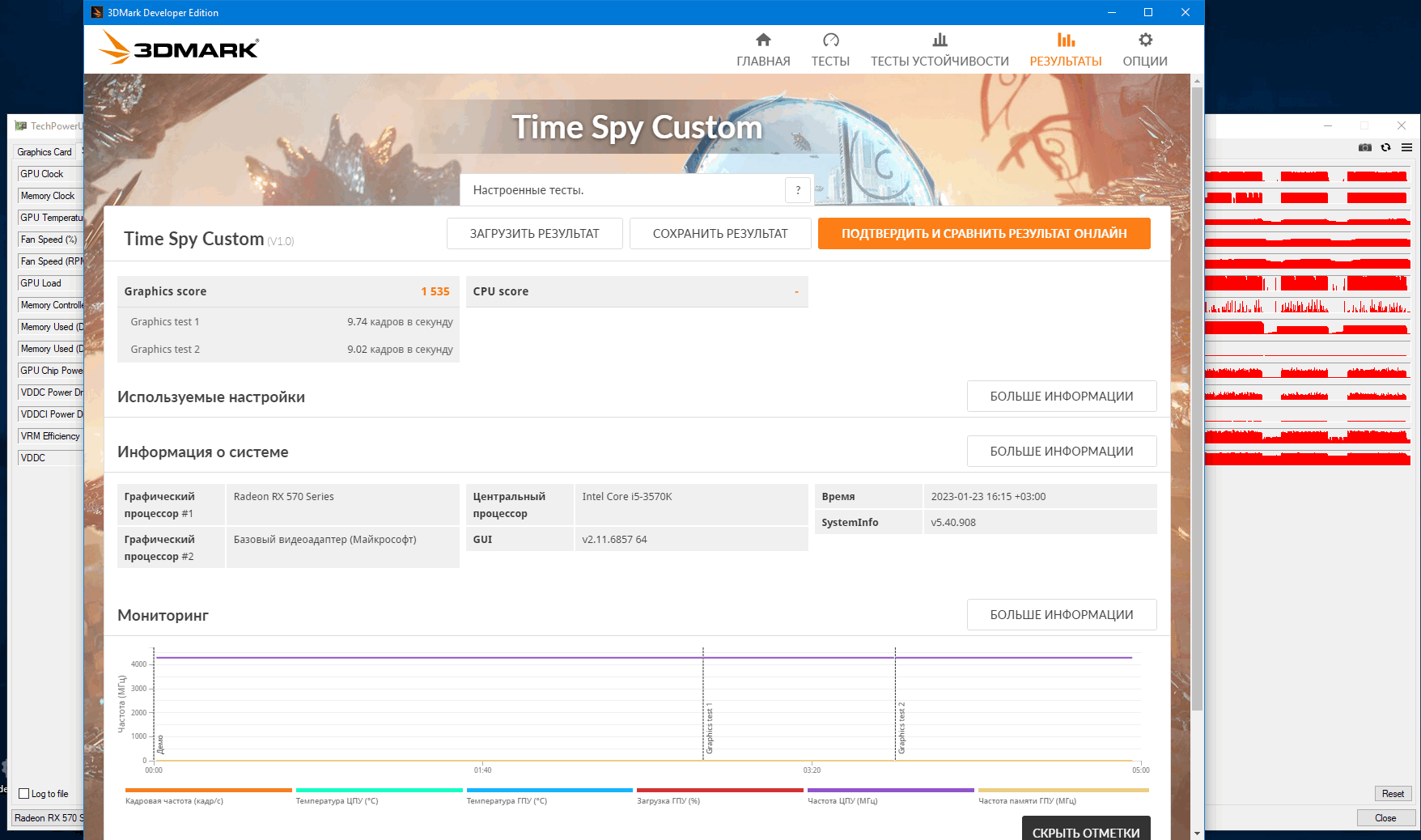Image resolution: width=1421 pixels, height=840 pixels.
Task: Toggle red Загрузка ГПУ legend bar
Action: pos(720,790)
